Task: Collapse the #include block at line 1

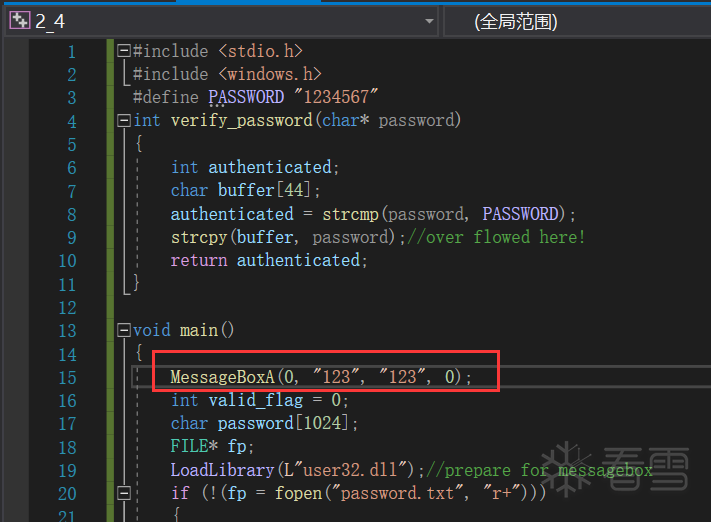Action: point(123,51)
